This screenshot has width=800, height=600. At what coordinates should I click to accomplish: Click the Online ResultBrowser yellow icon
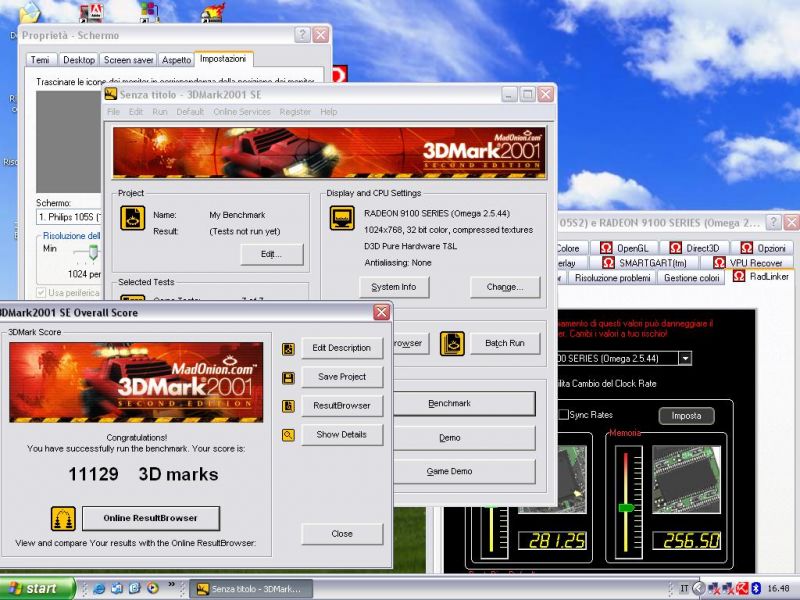tap(63, 518)
